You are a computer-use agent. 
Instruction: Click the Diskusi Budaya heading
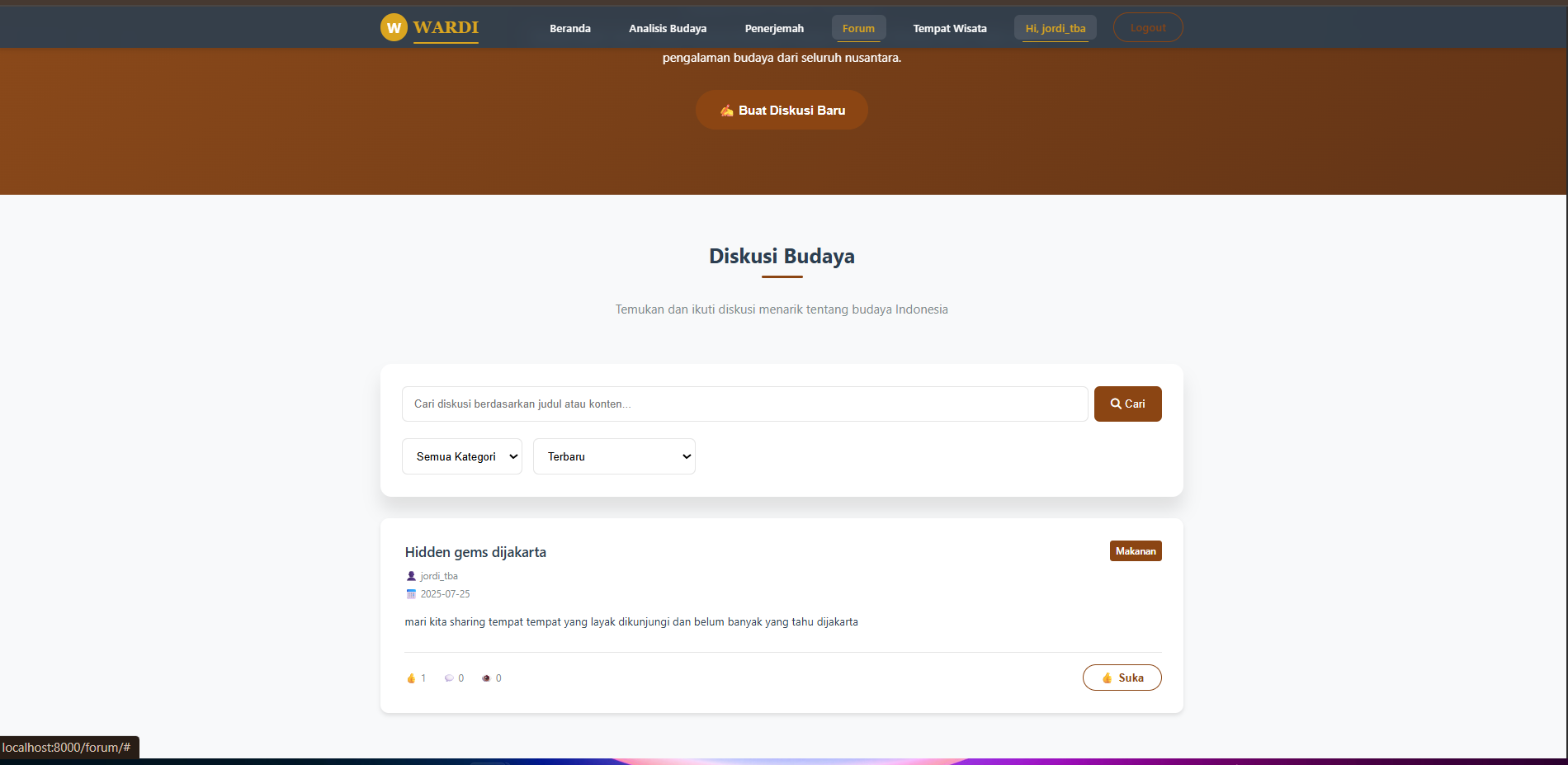click(x=782, y=256)
